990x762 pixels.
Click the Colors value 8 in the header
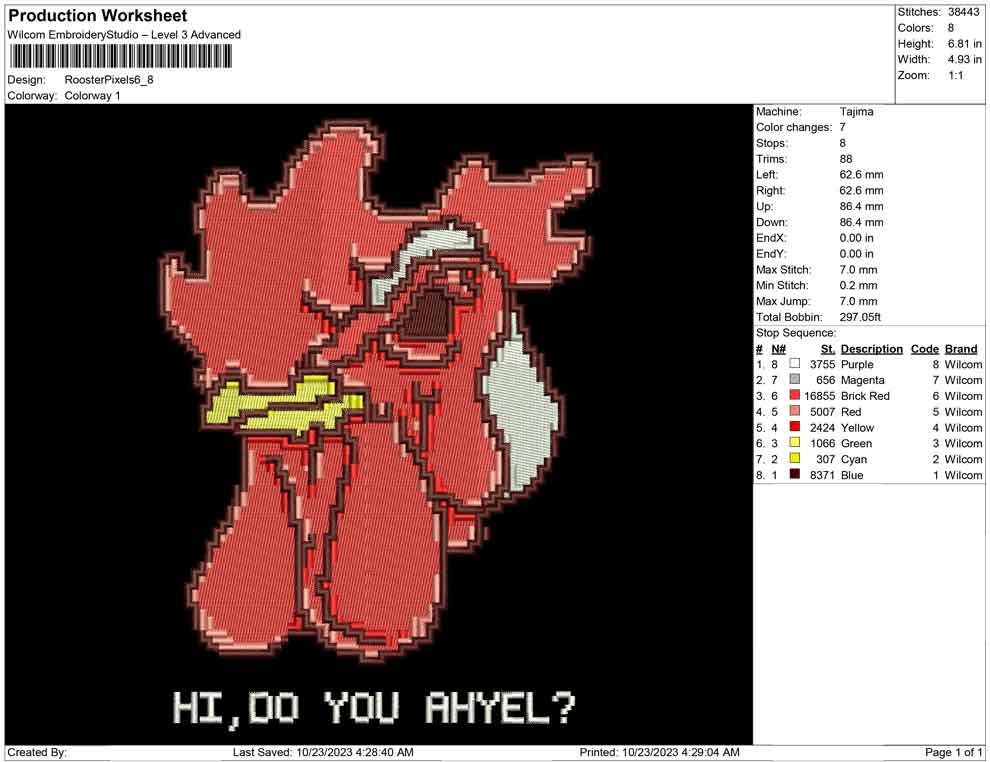951,28
